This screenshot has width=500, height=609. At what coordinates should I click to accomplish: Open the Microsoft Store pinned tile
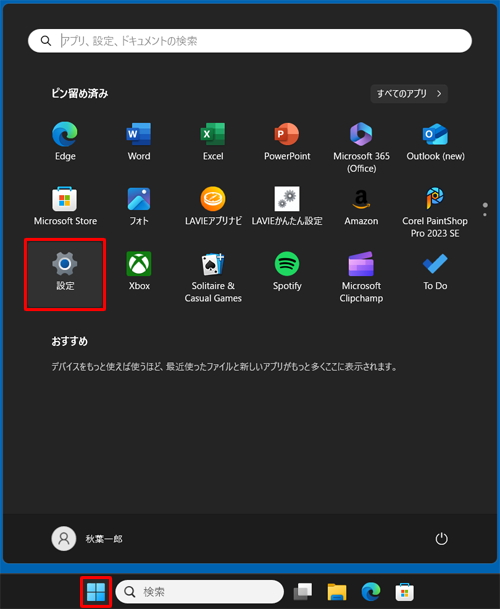point(65,206)
